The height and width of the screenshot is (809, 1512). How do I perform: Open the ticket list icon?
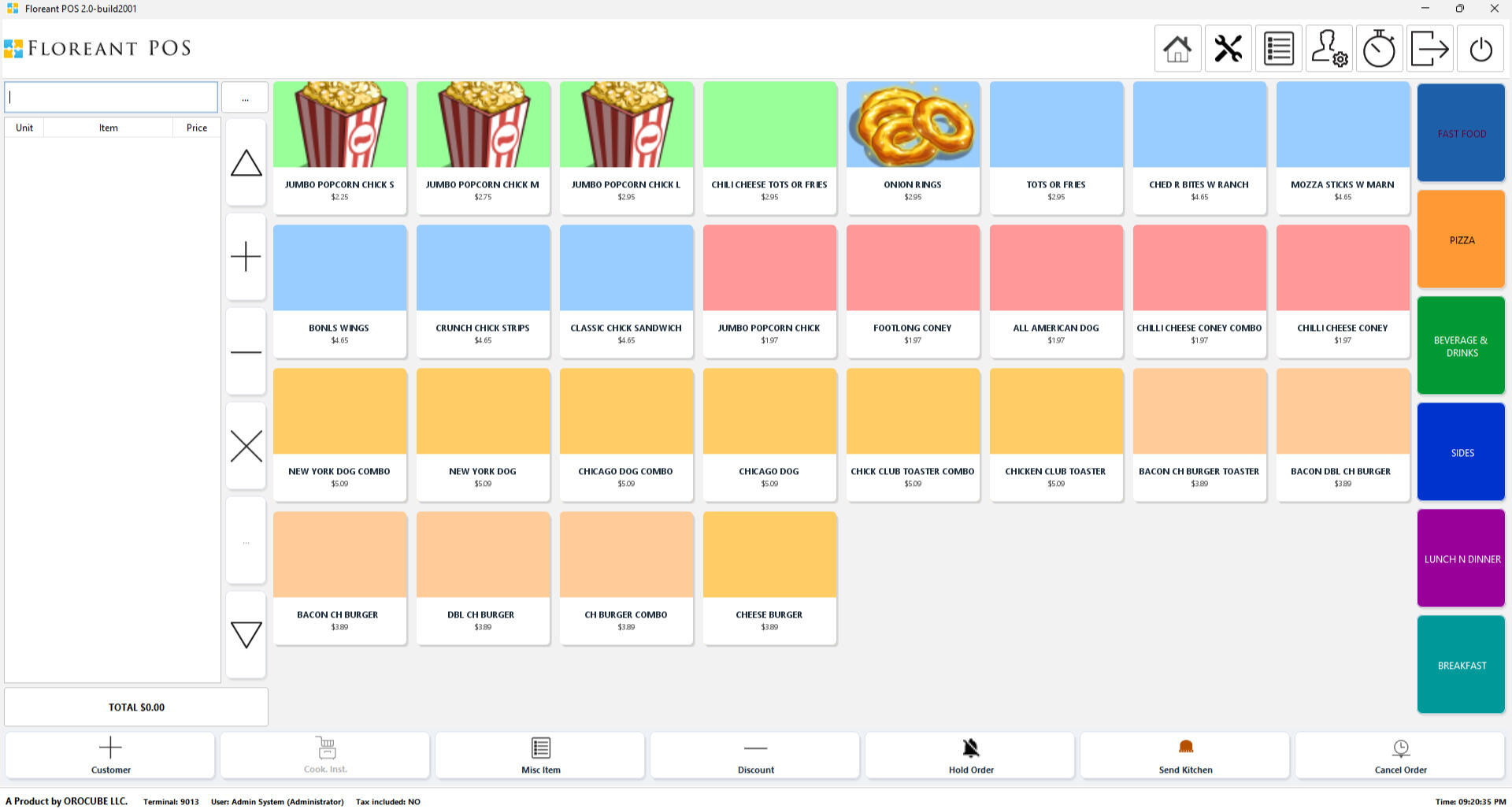[x=1278, y=49]
